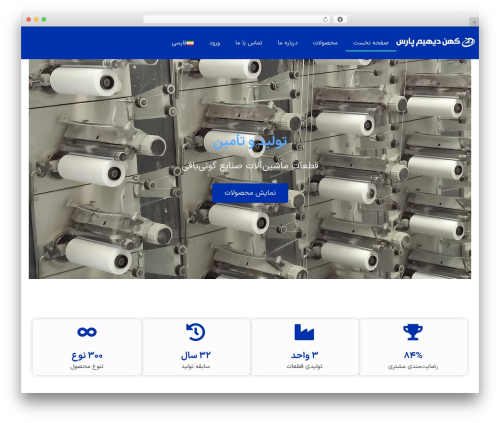Click the browser reload icon
Viewport: 500px width, 423px height.
[325, 19]
